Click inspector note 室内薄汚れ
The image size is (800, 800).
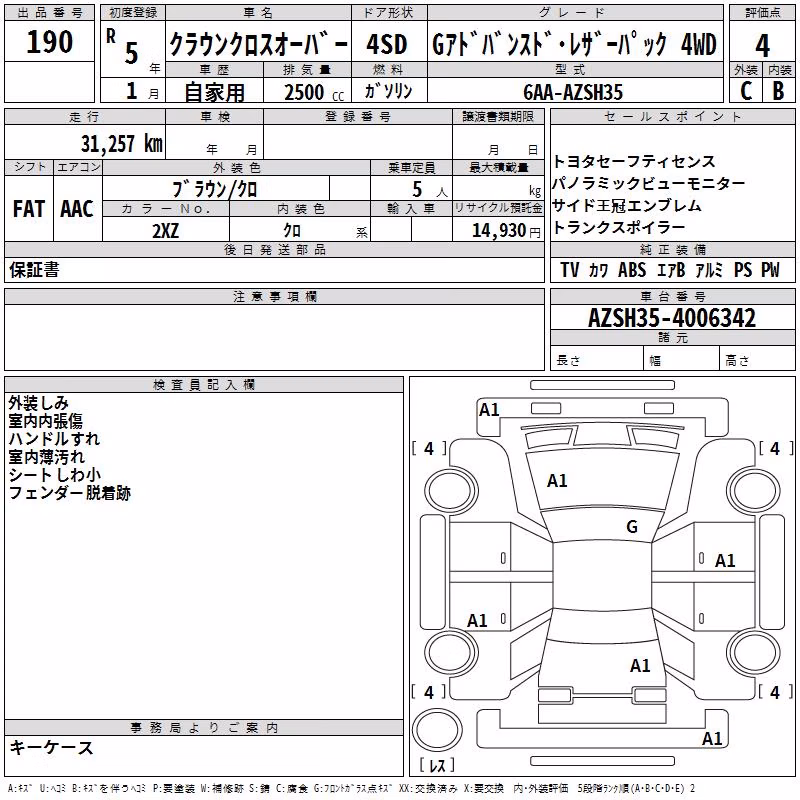tap(46, 457)
